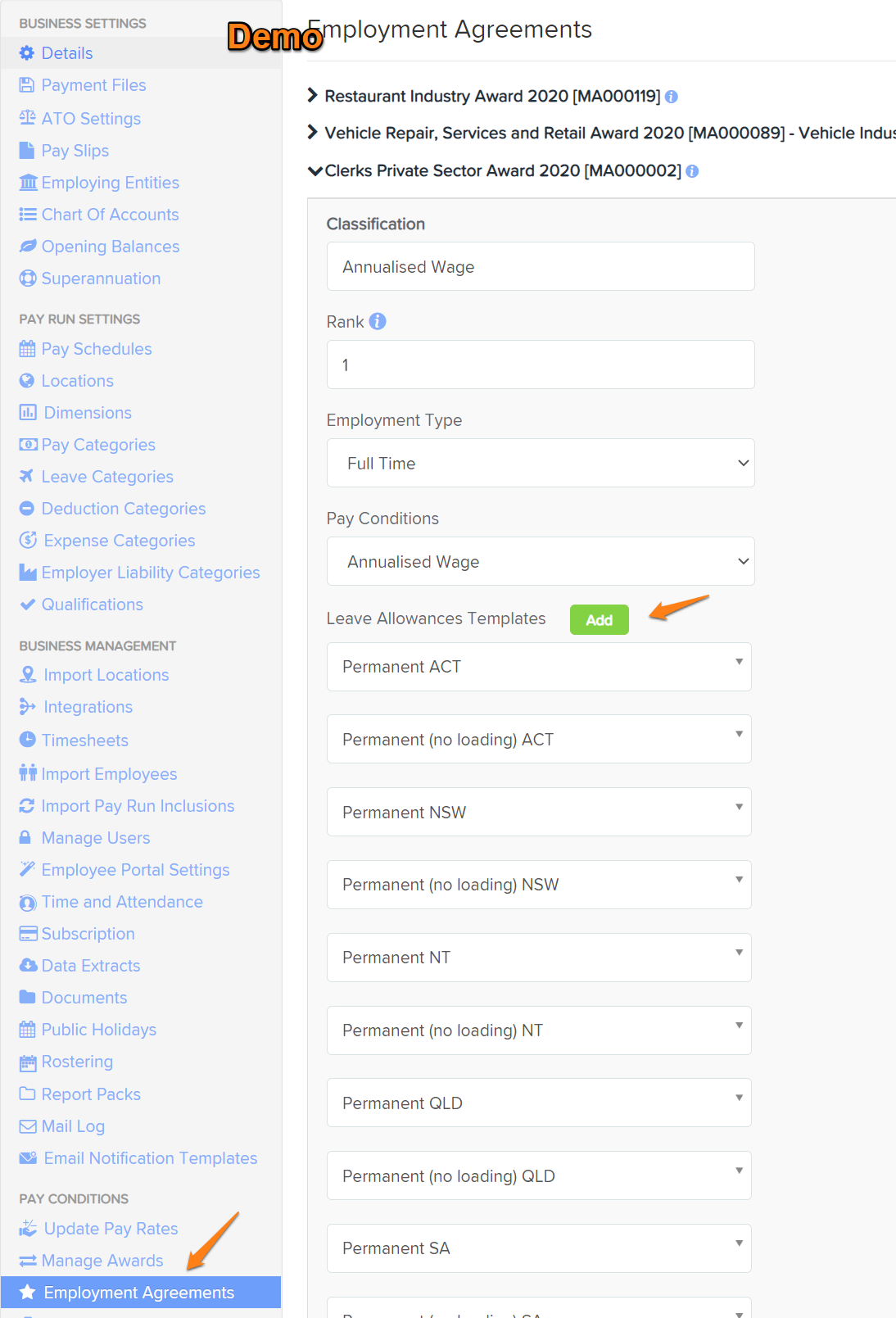
Task: Click info icon beside Rank label
Action: tap(378, 321)
